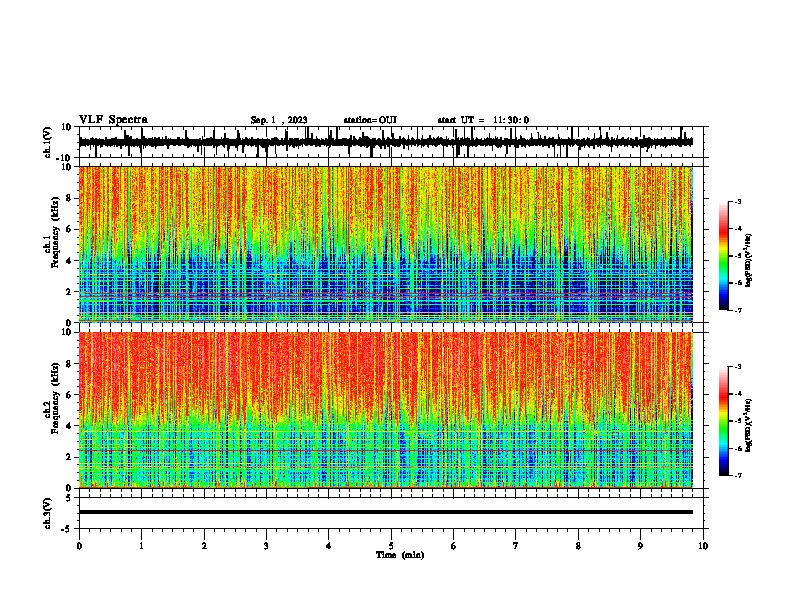Image resolution: width=792 pixels, height=612 pixels.
Task: Click time axis tick label '6'
Action: (453, 546)
